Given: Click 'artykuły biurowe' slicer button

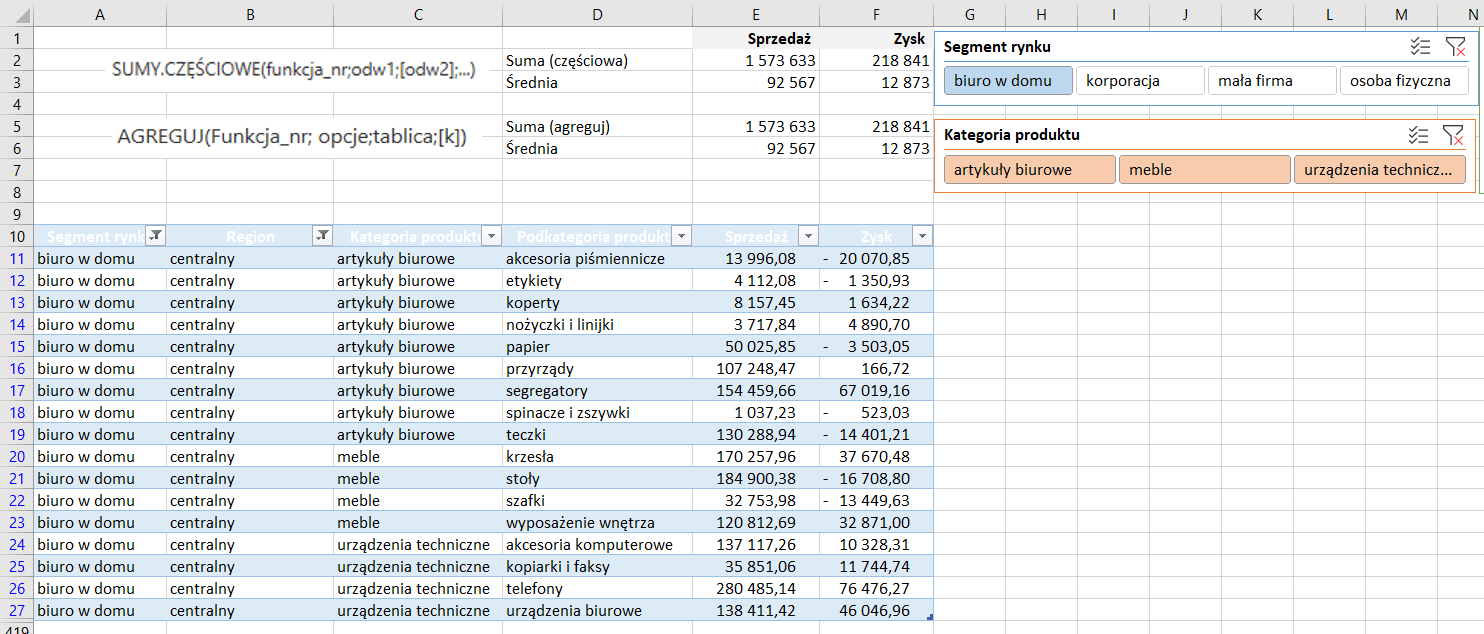Looking at the screenshot, I should tap(1029, 170).
